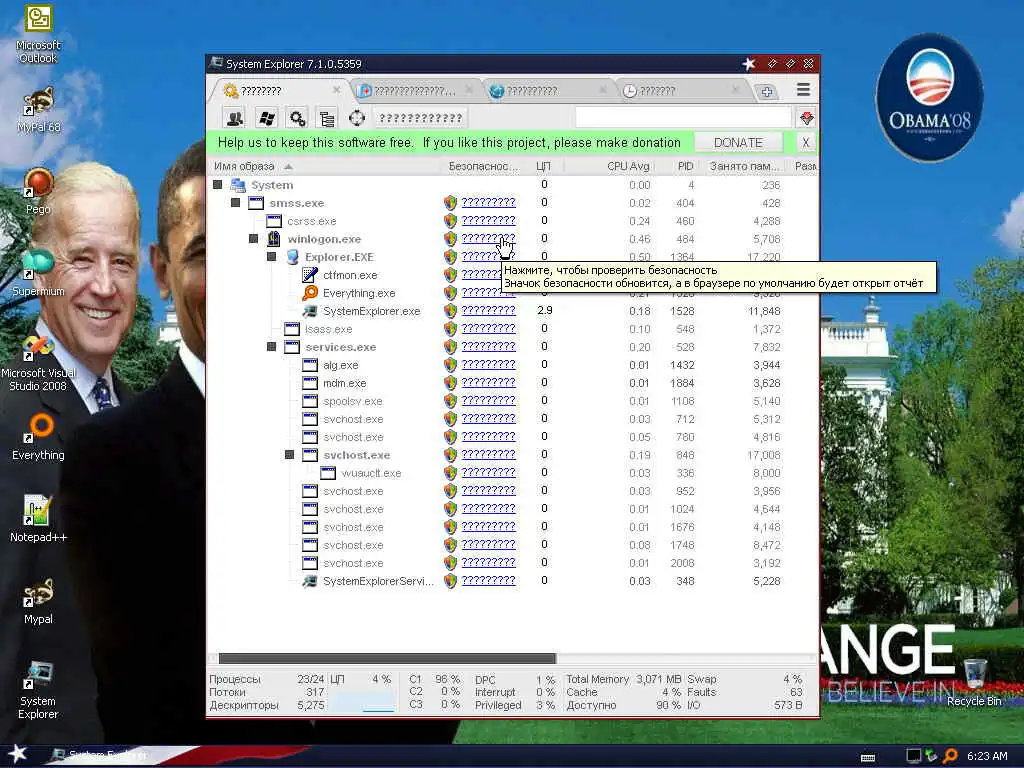Open Microsoft Visual Studio 2008 shortcut
This screenshot has width=1024, height=768.
(x=38, y=362)
